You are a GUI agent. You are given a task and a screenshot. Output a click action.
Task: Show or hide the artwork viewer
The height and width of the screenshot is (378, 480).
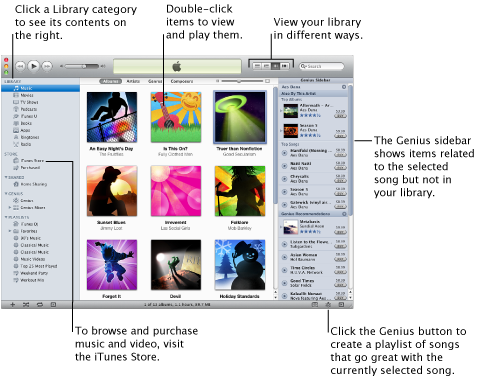click(53, 304)
